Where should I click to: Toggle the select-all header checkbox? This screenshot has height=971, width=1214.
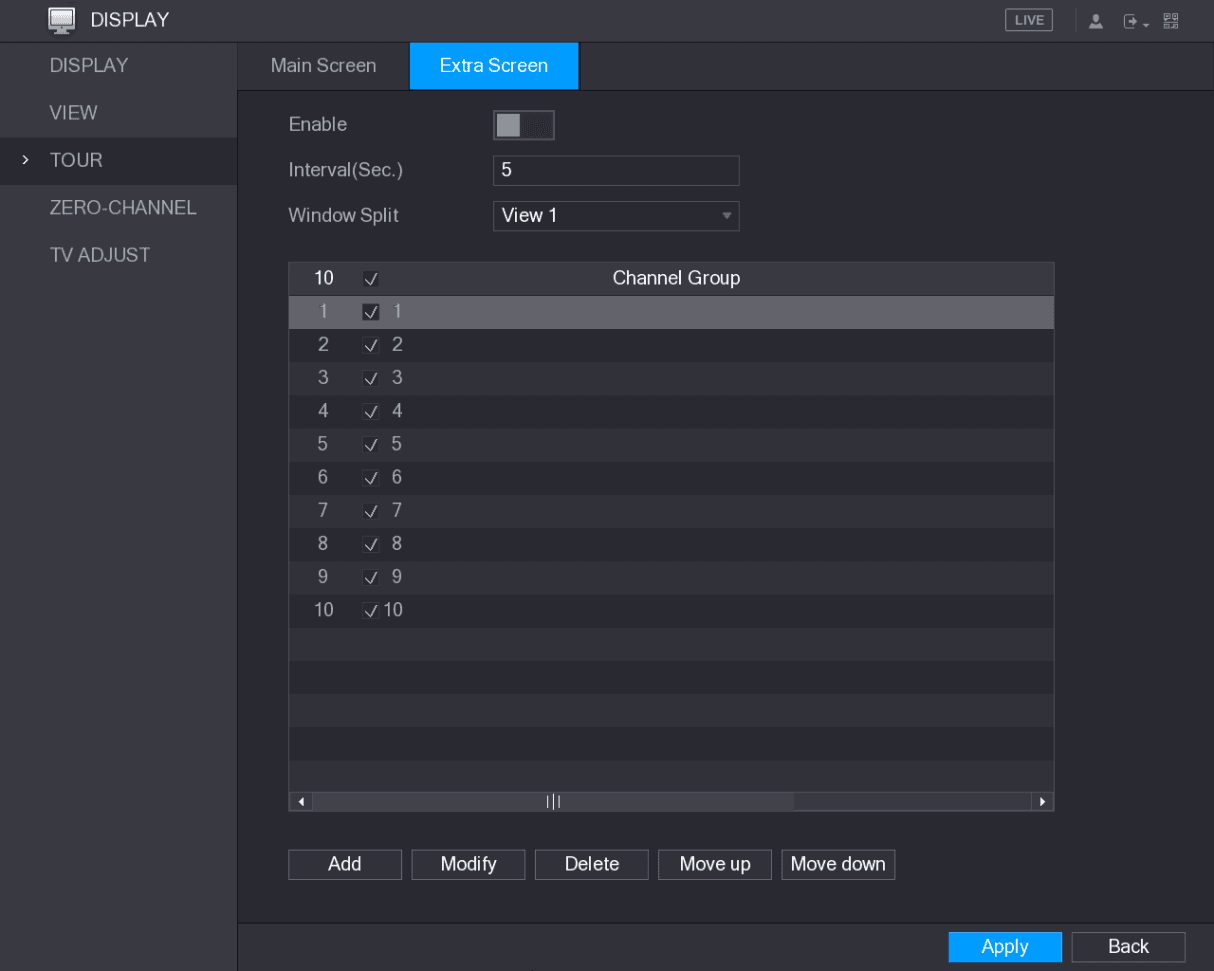[x=371, y=279]
